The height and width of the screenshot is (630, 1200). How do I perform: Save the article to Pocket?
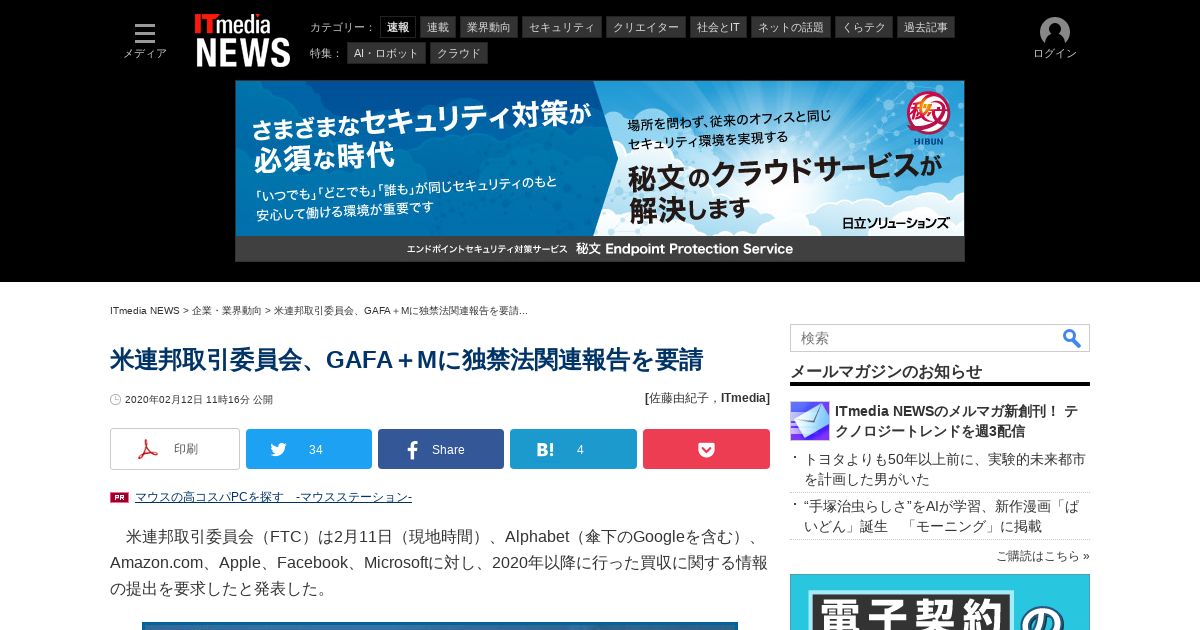click(706, 449)
